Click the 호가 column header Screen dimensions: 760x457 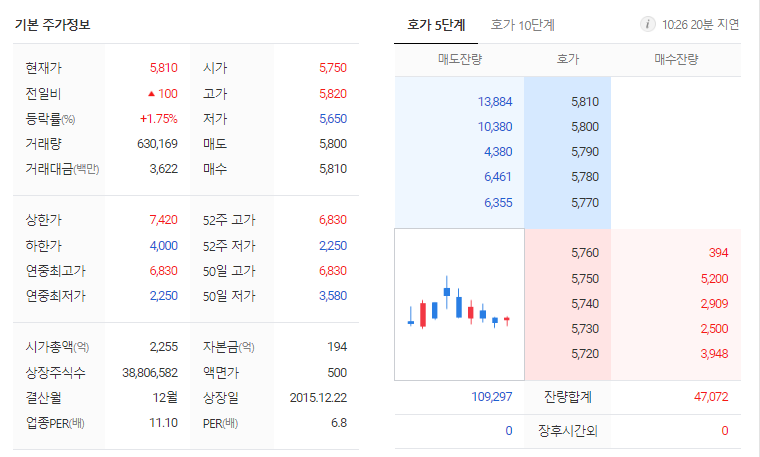[568, 59]
